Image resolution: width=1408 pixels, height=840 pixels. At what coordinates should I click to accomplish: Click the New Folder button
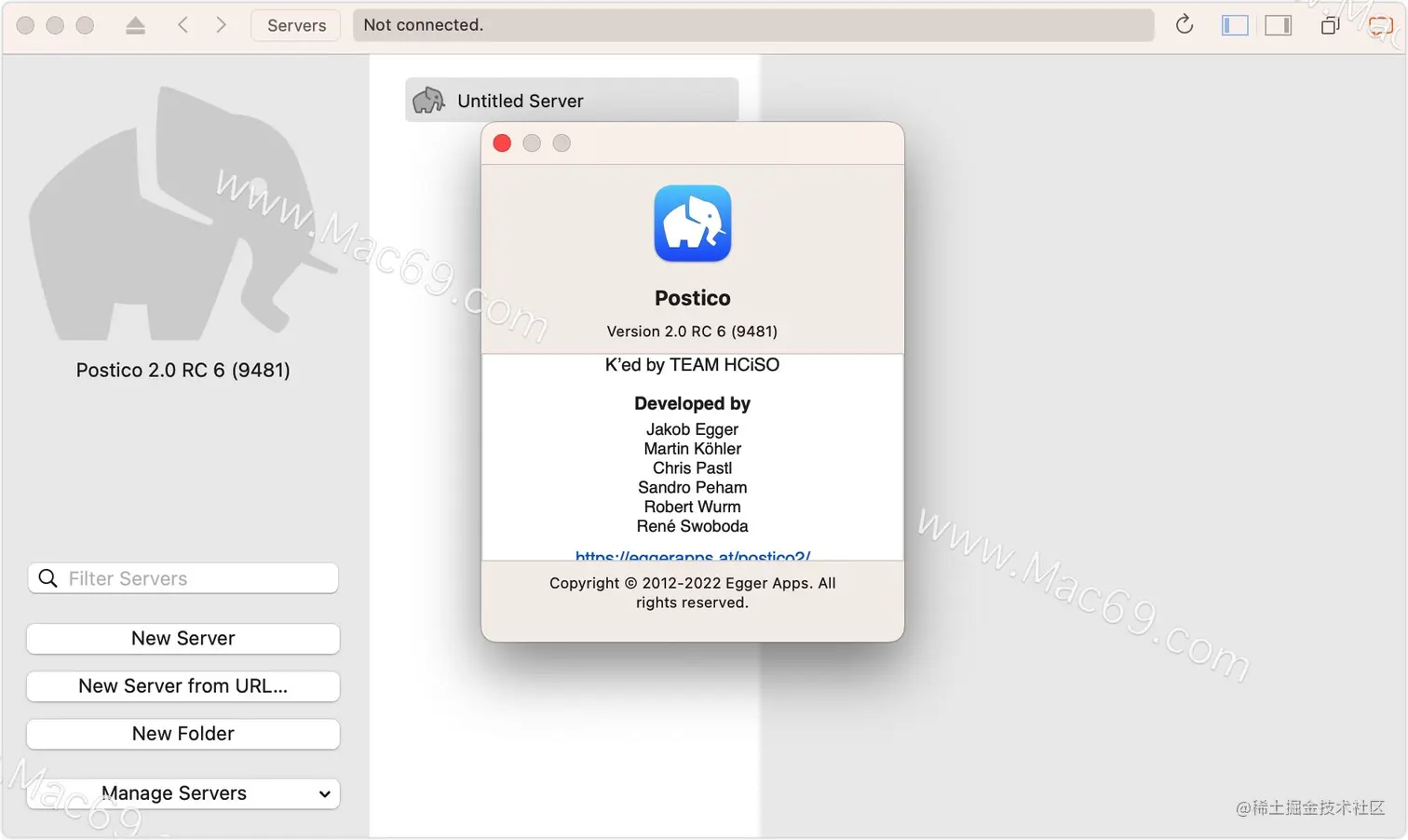[x=183, y=734]
